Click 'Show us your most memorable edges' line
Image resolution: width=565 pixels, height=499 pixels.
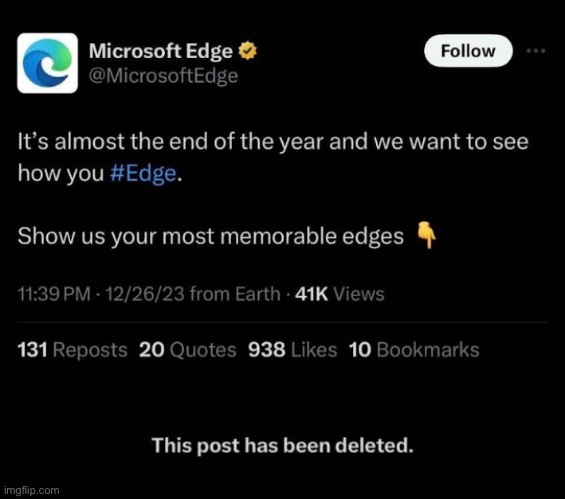[x=210, y=237]
